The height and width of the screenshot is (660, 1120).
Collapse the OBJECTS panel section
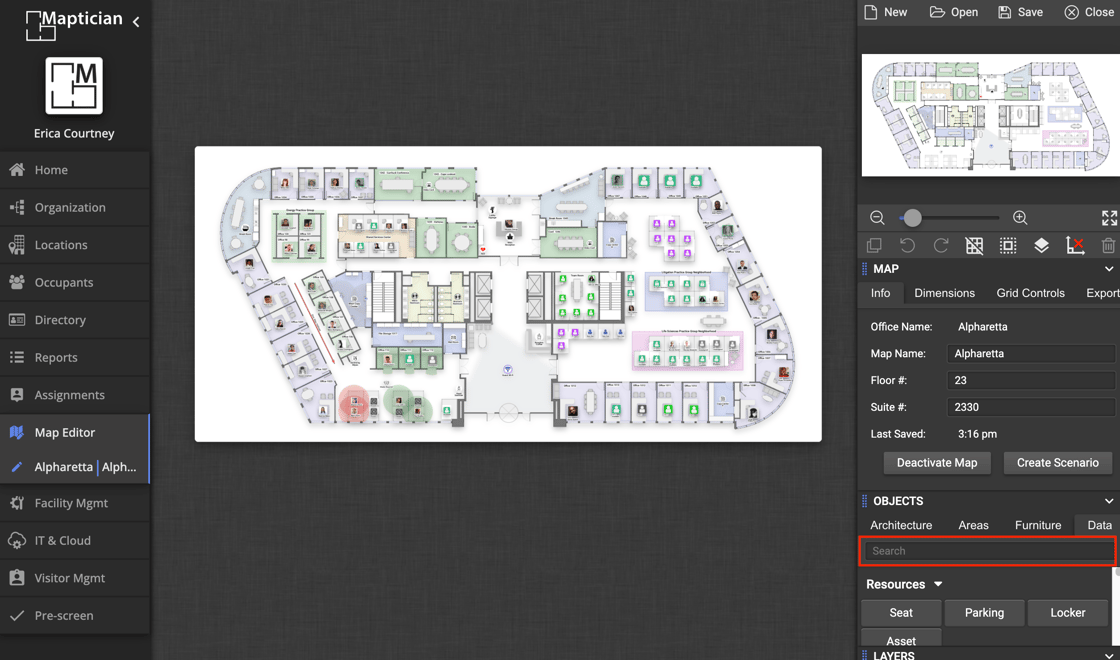pos(1108,501)
